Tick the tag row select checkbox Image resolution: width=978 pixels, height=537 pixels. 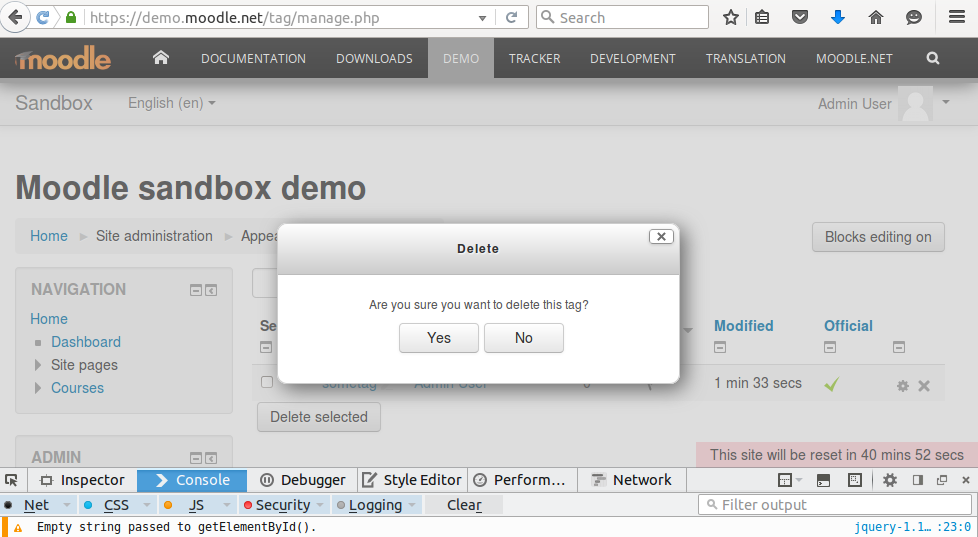[x=267, y=382]
